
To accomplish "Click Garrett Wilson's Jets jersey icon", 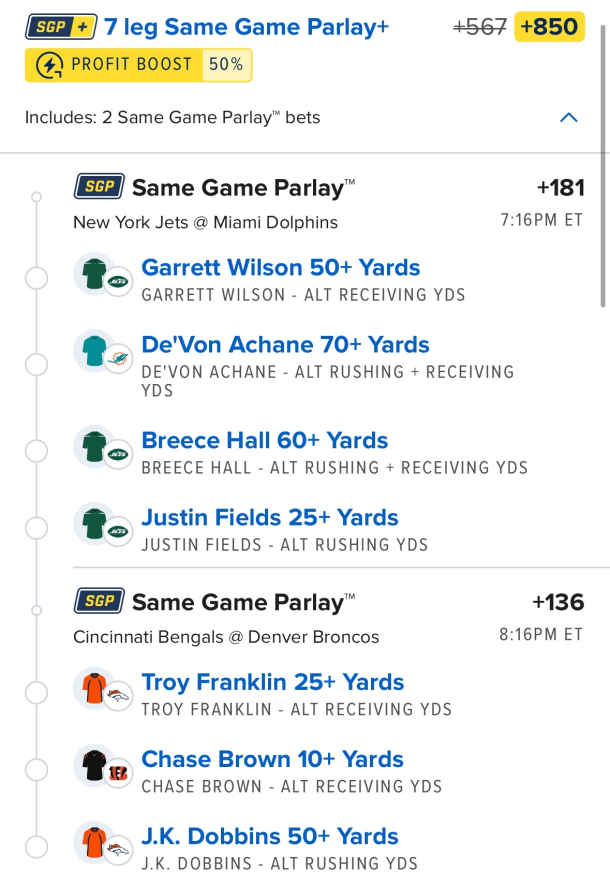I will tap(92, 273).
